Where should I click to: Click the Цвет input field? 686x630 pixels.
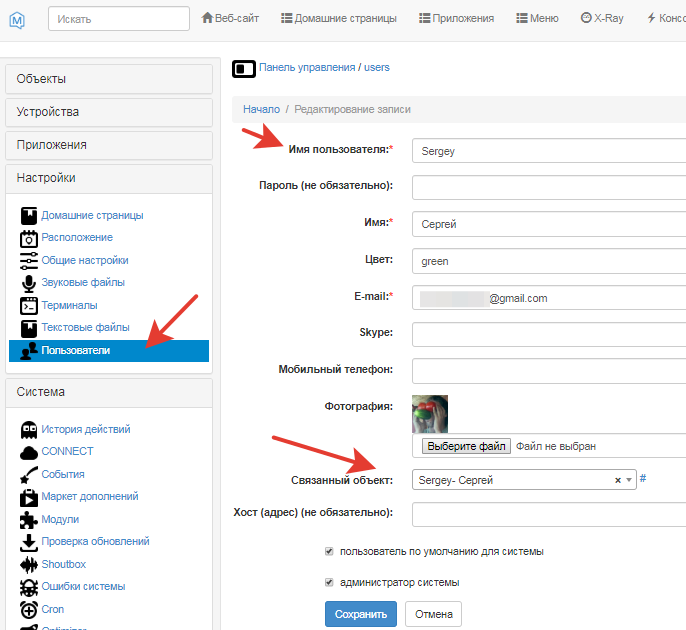click(x=548, y=261)
